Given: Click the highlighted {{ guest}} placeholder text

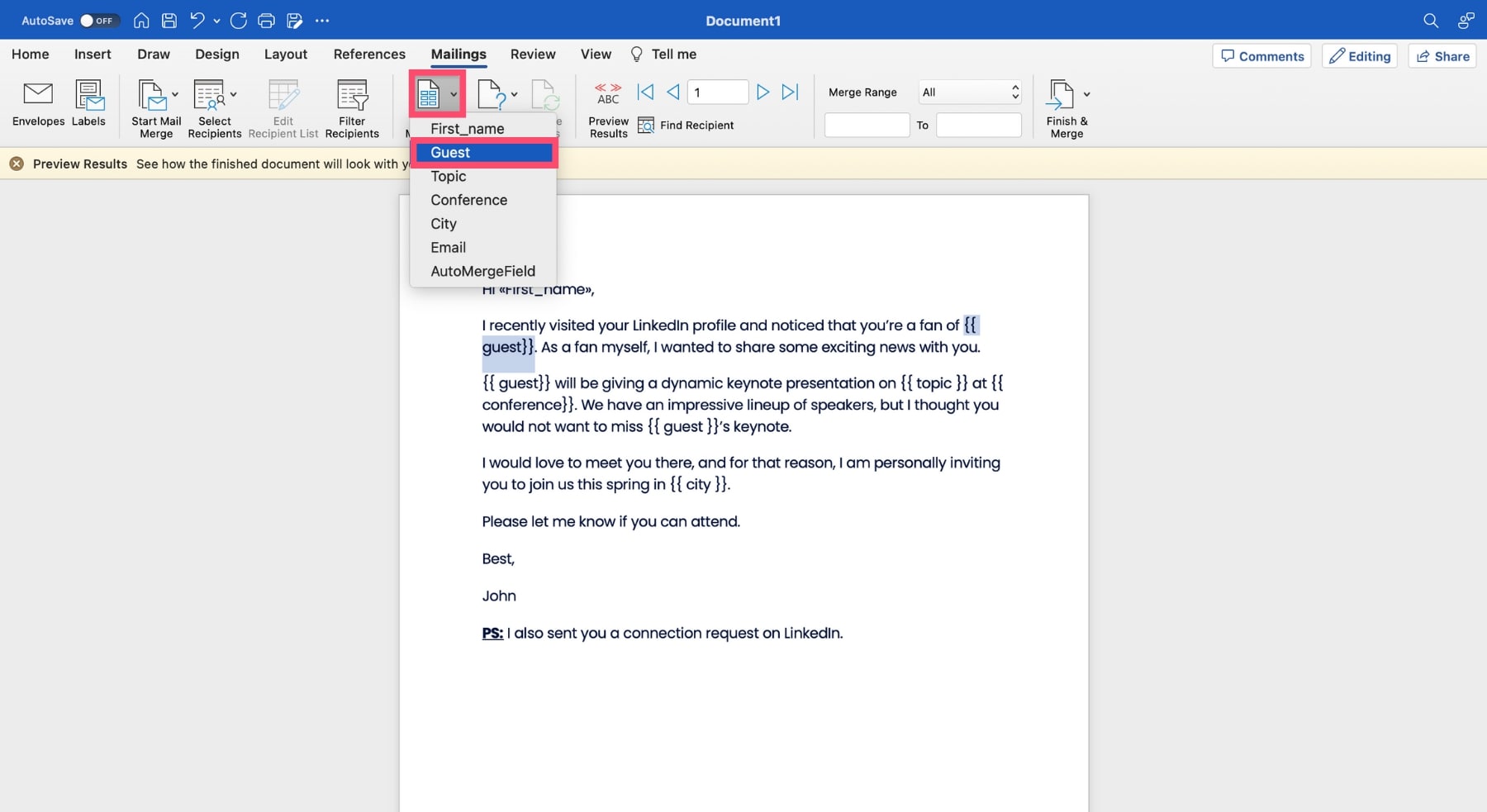Looking at the screenshot, I should (x=508, y=347).
